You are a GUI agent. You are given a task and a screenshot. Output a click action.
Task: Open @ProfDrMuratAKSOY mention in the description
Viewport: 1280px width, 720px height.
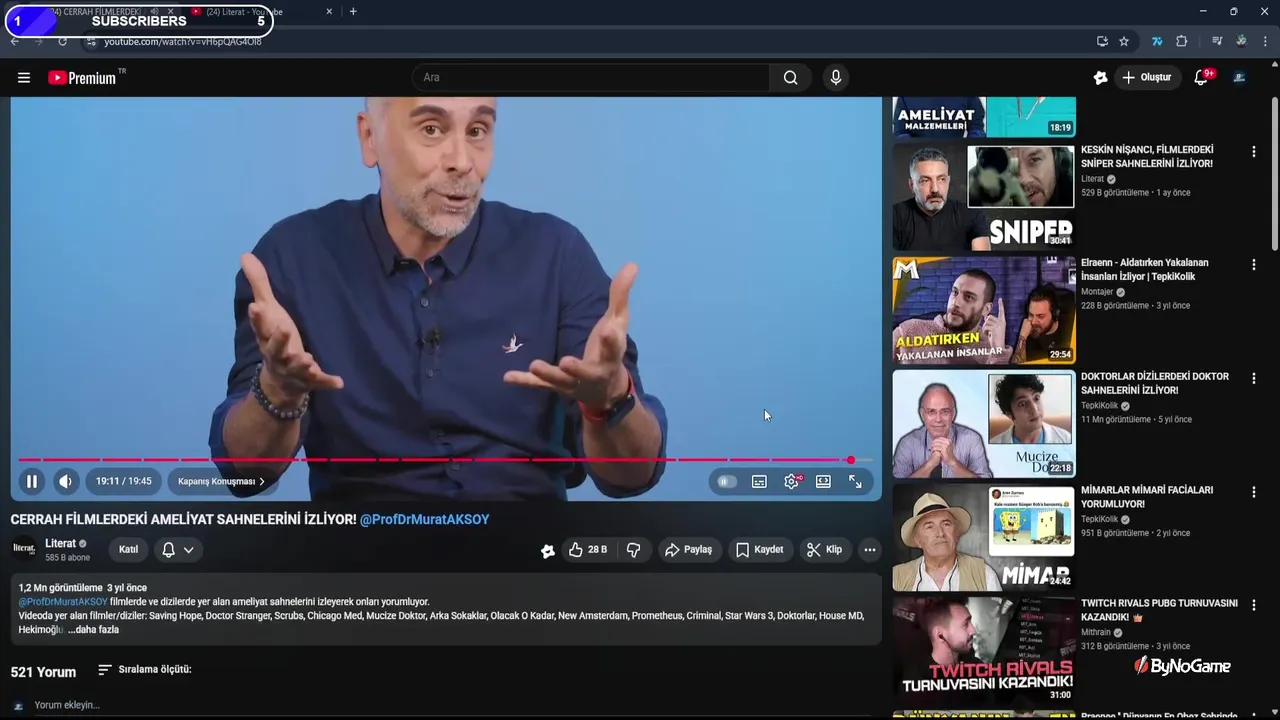(63, 602)
